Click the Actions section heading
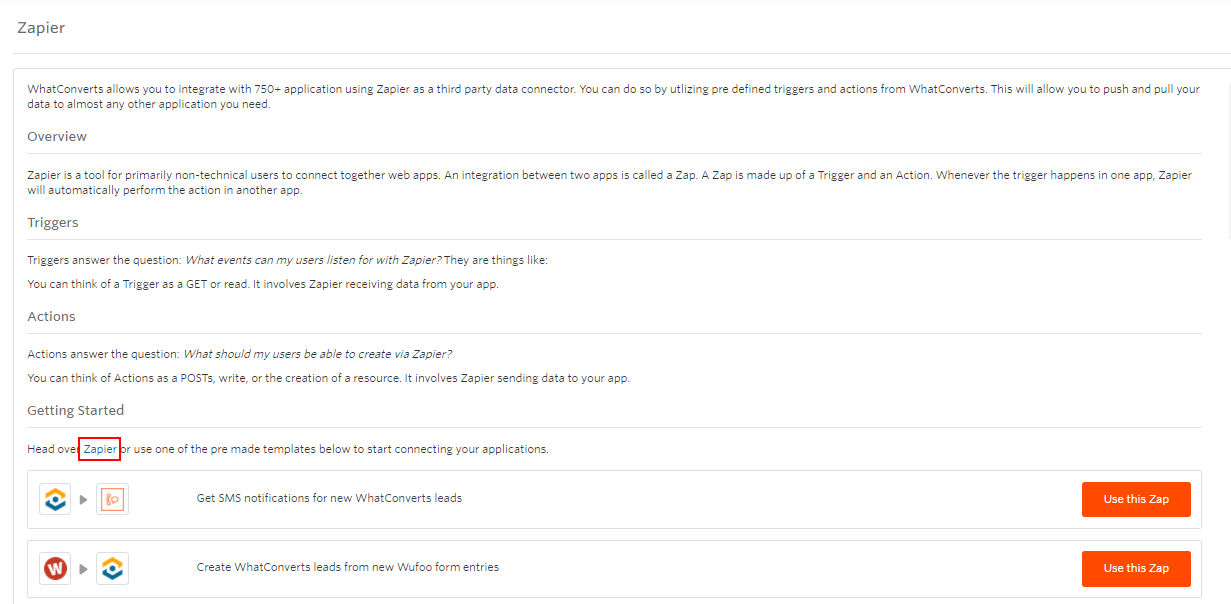The width and height of the screenshot is (1231, 604). click(52, 316)
